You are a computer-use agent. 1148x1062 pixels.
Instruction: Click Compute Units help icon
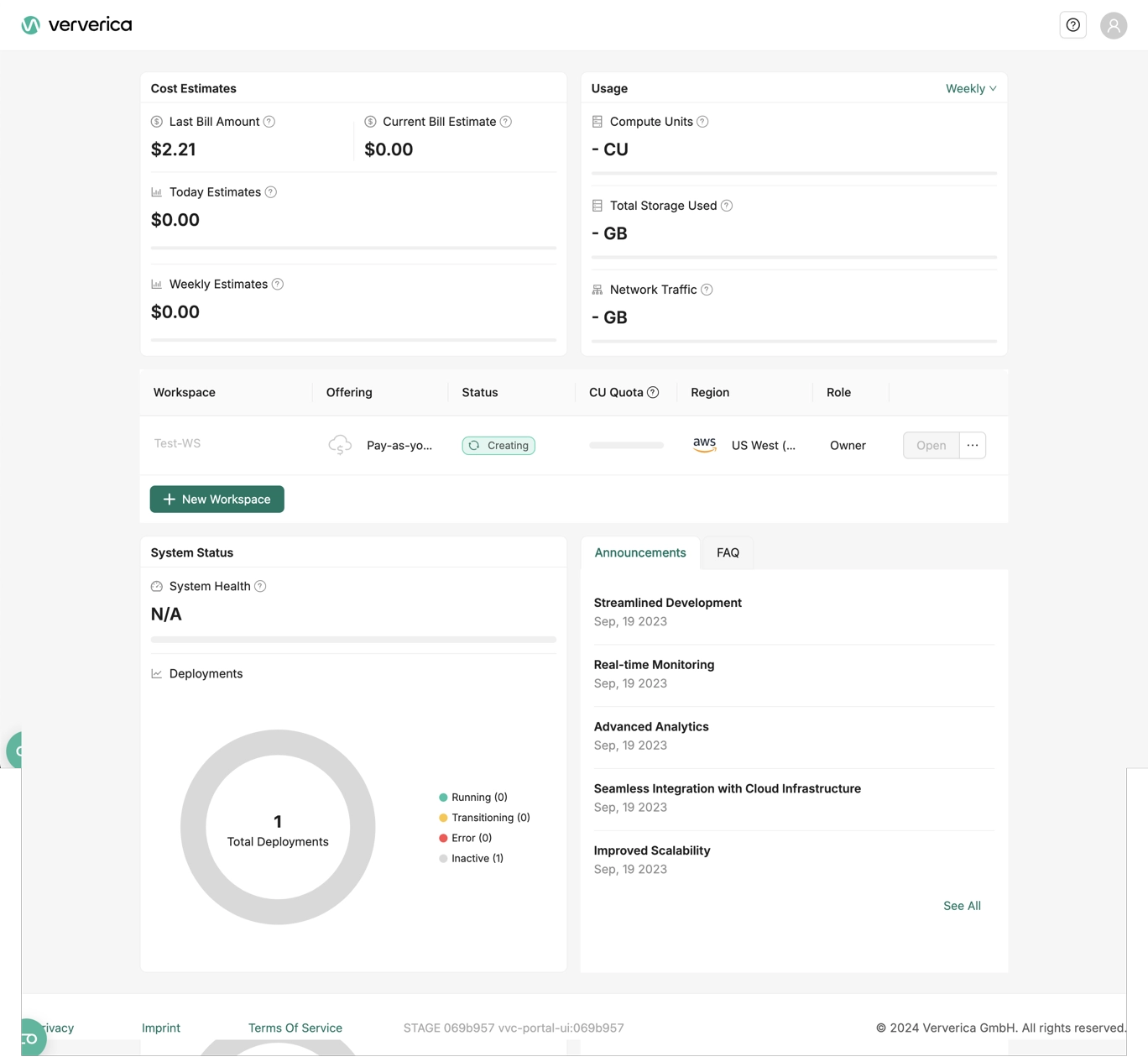tap(703, 122)
